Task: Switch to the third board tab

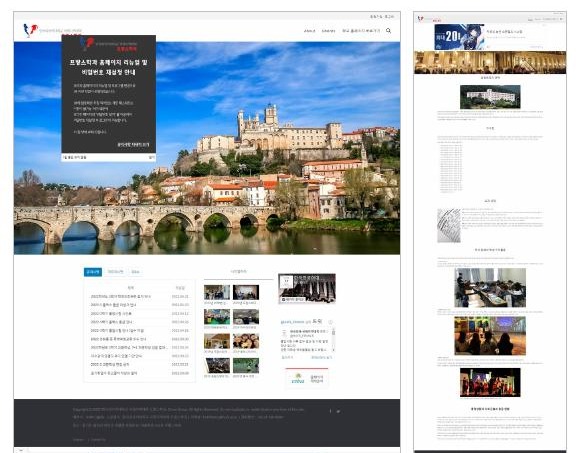Action: pos(135,272)
